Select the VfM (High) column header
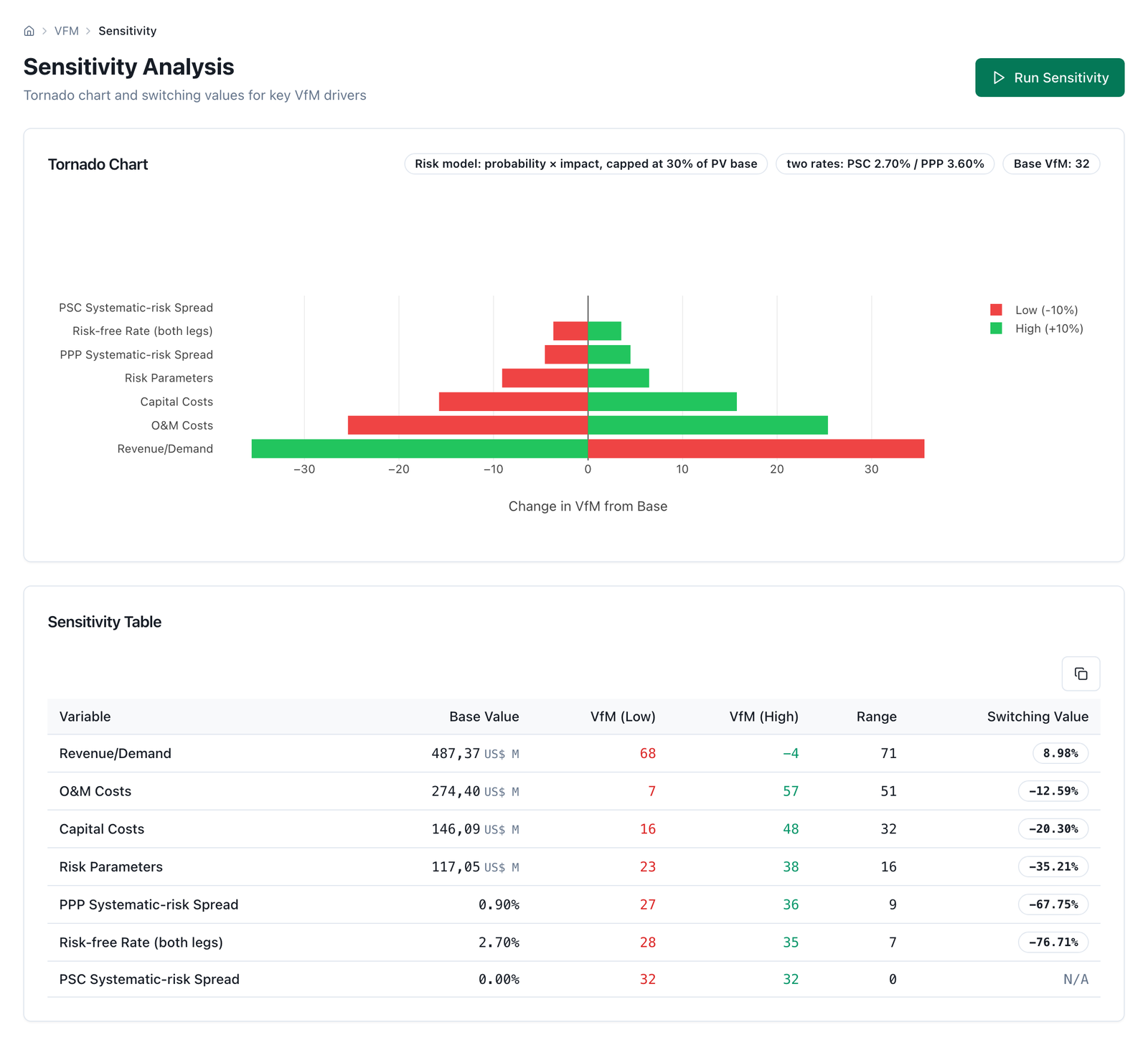 click(764, 717)
